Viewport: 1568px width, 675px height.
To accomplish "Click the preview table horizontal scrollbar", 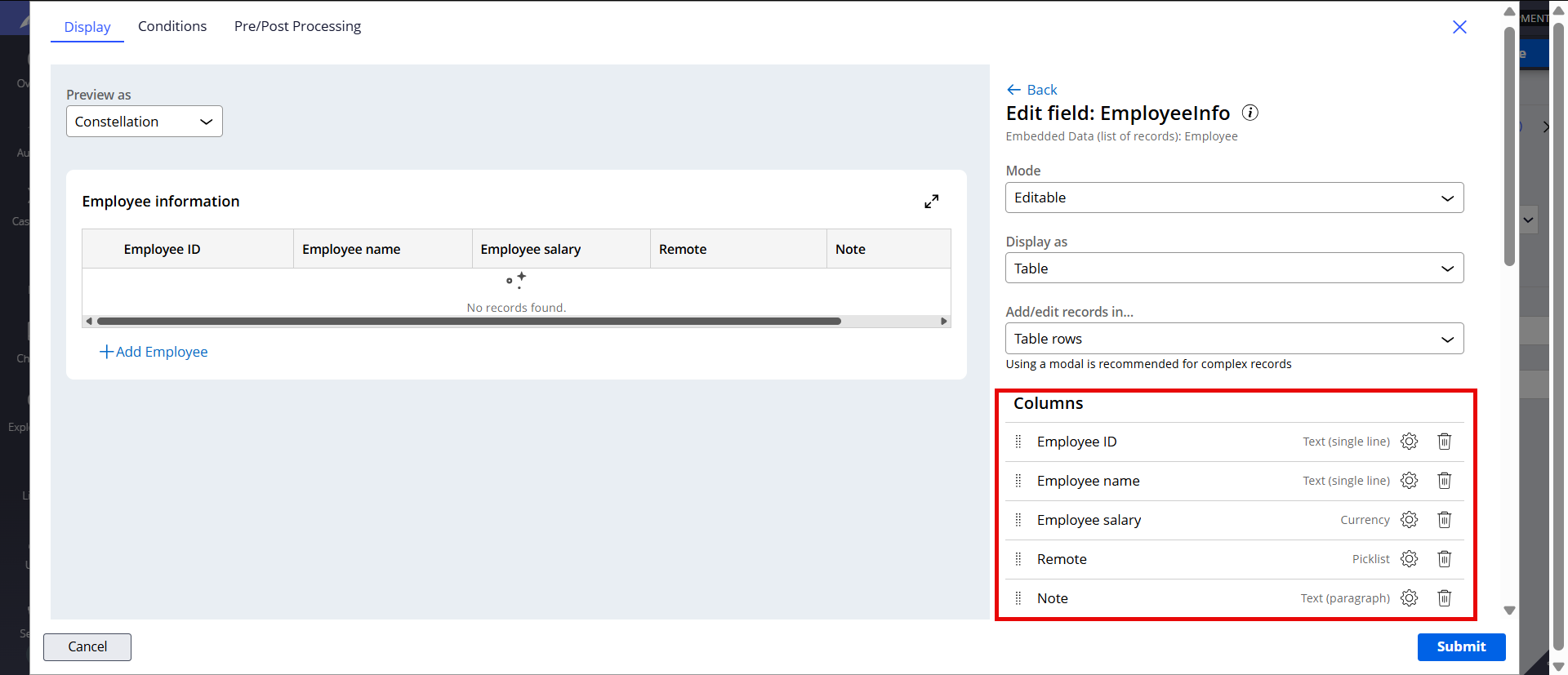I will coord(469,322).
